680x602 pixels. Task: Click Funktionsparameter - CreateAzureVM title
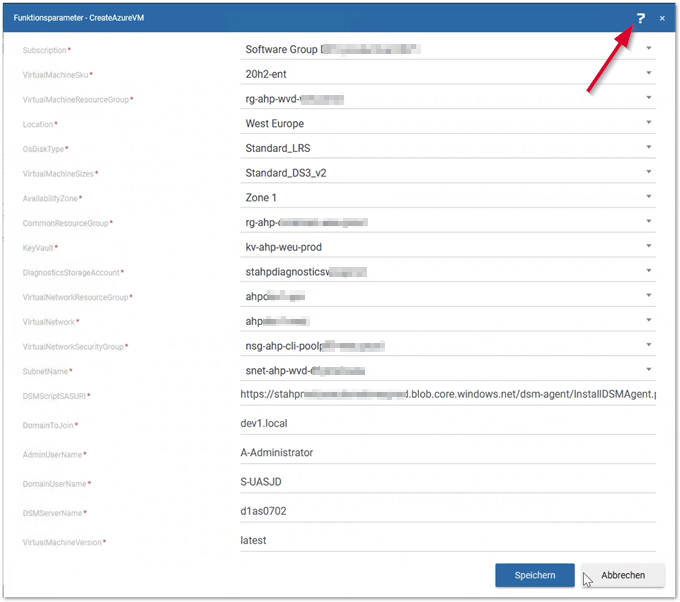click(x=78, y=18)
